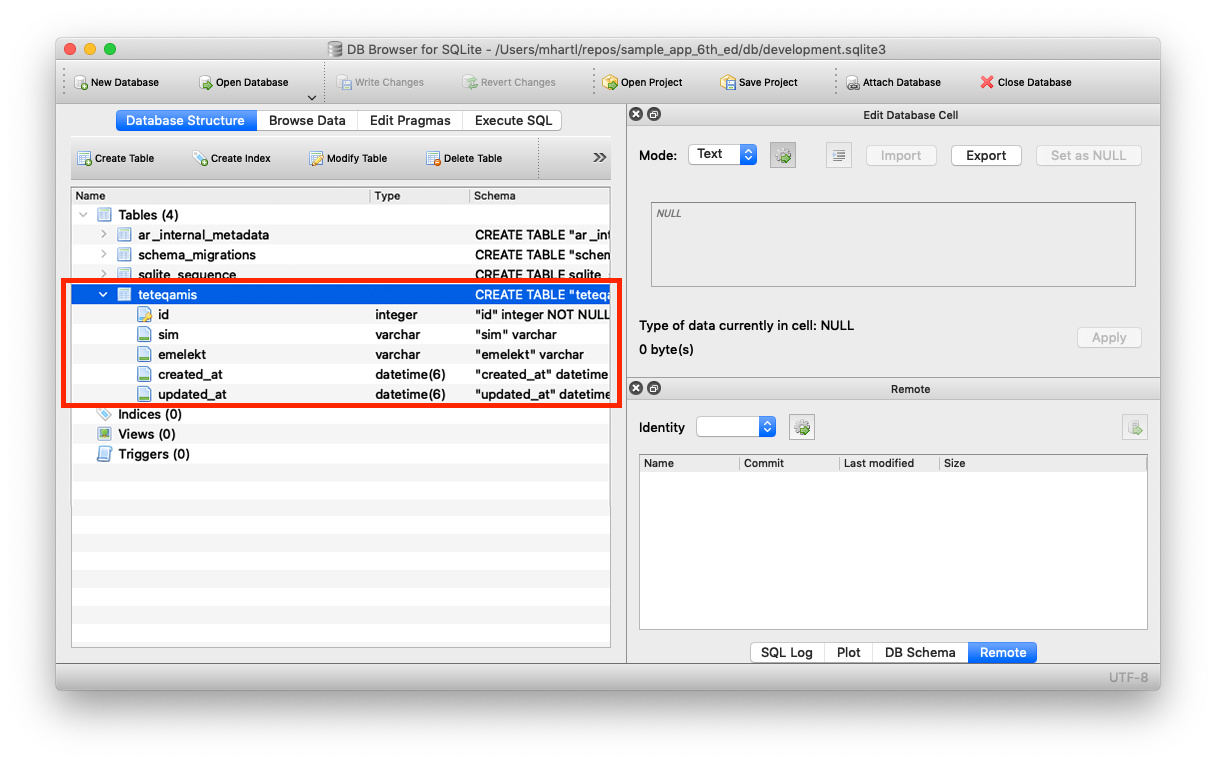Sort Remote list by Commit column
The image size is (1216, 764).
789,463
